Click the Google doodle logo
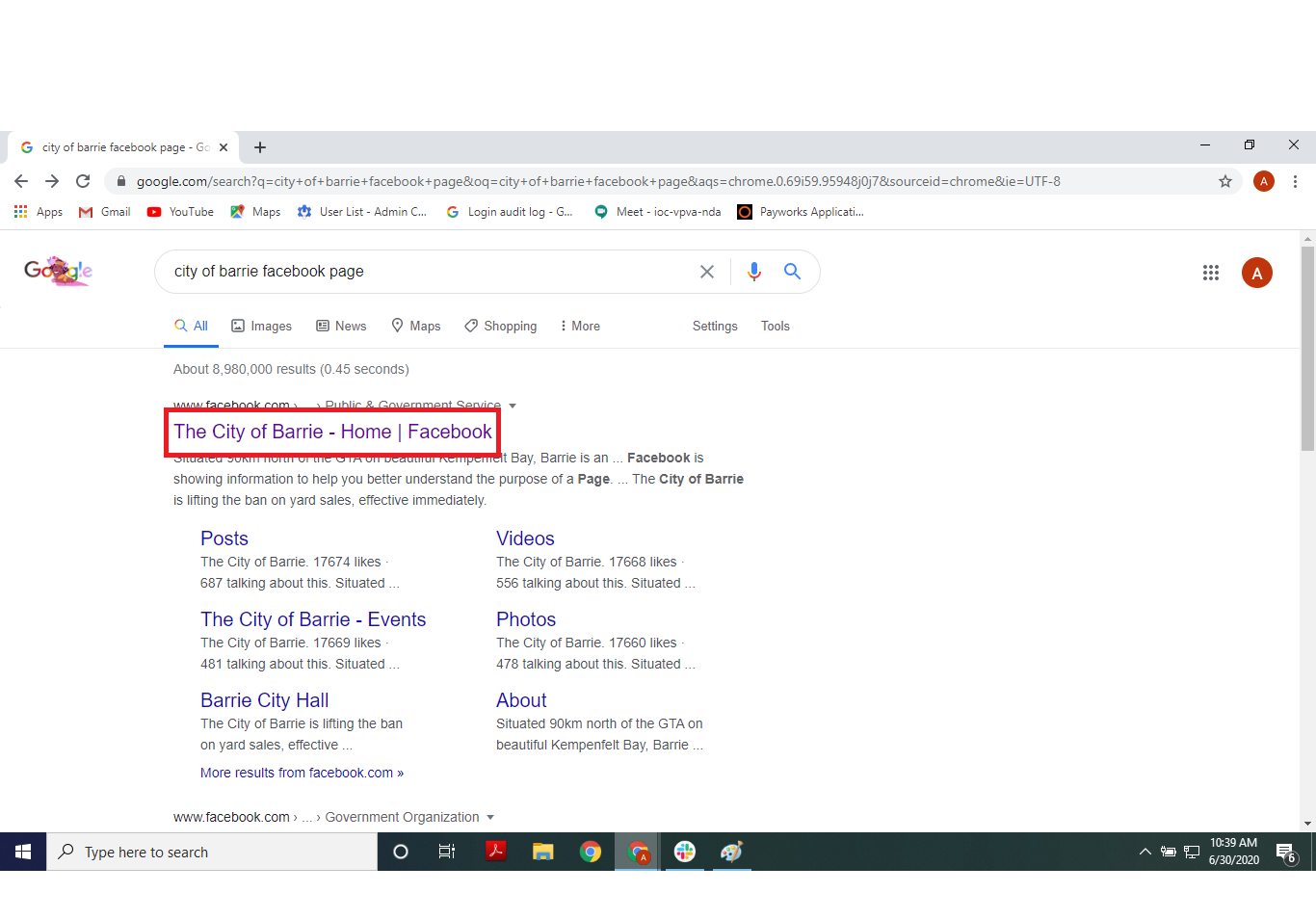Screen dimensions: 1316x919 pyautogui.click(x=59, y=272)
